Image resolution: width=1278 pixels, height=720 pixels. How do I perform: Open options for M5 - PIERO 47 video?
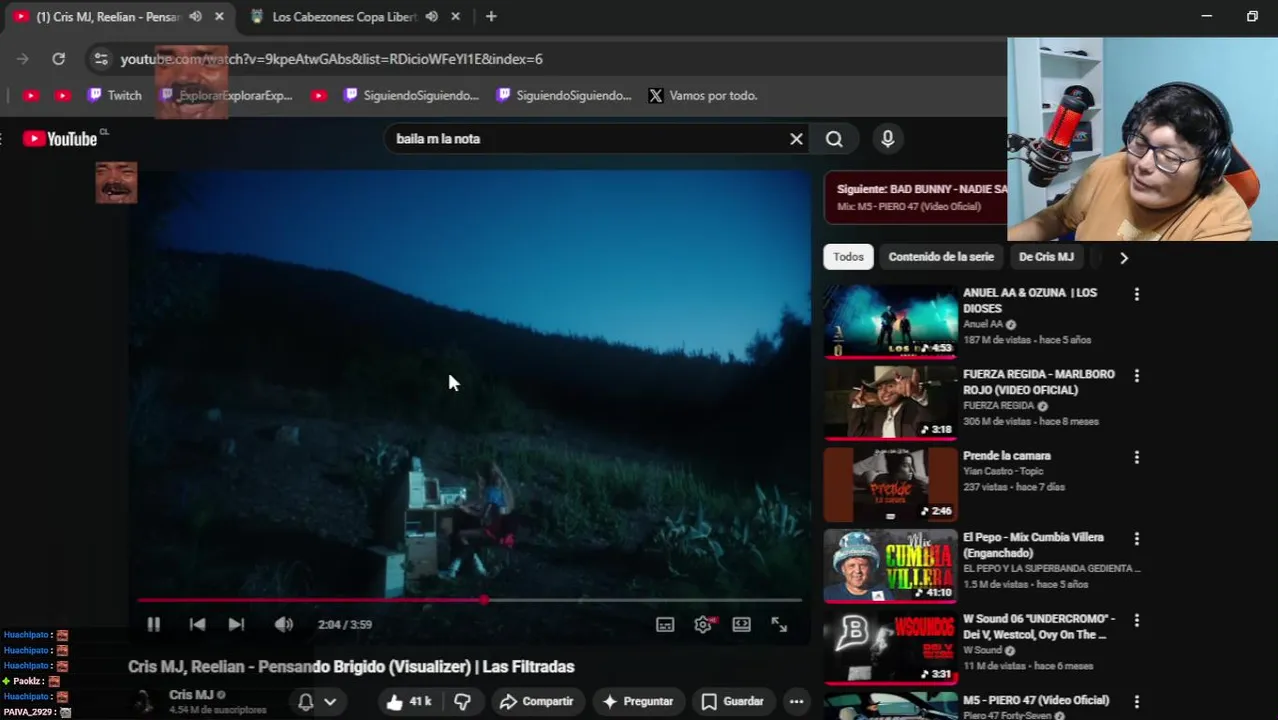(x=1136, y=701)
